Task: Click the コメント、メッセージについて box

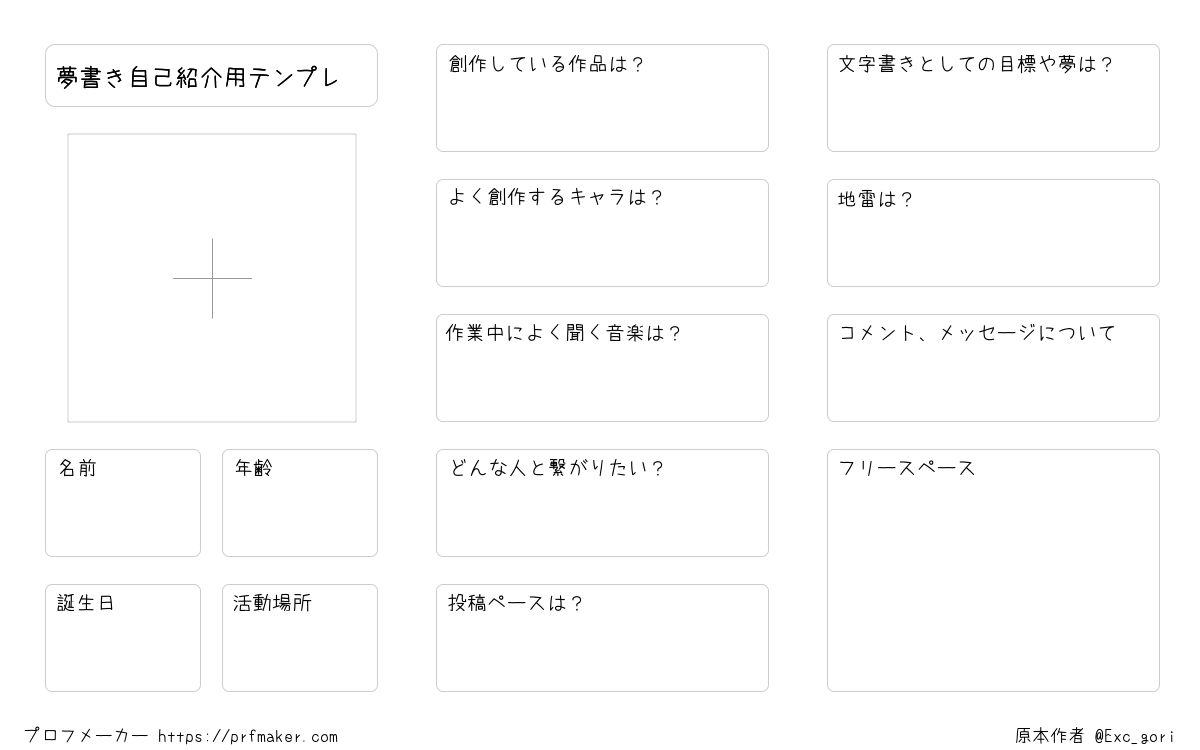Action: point(993,368)
